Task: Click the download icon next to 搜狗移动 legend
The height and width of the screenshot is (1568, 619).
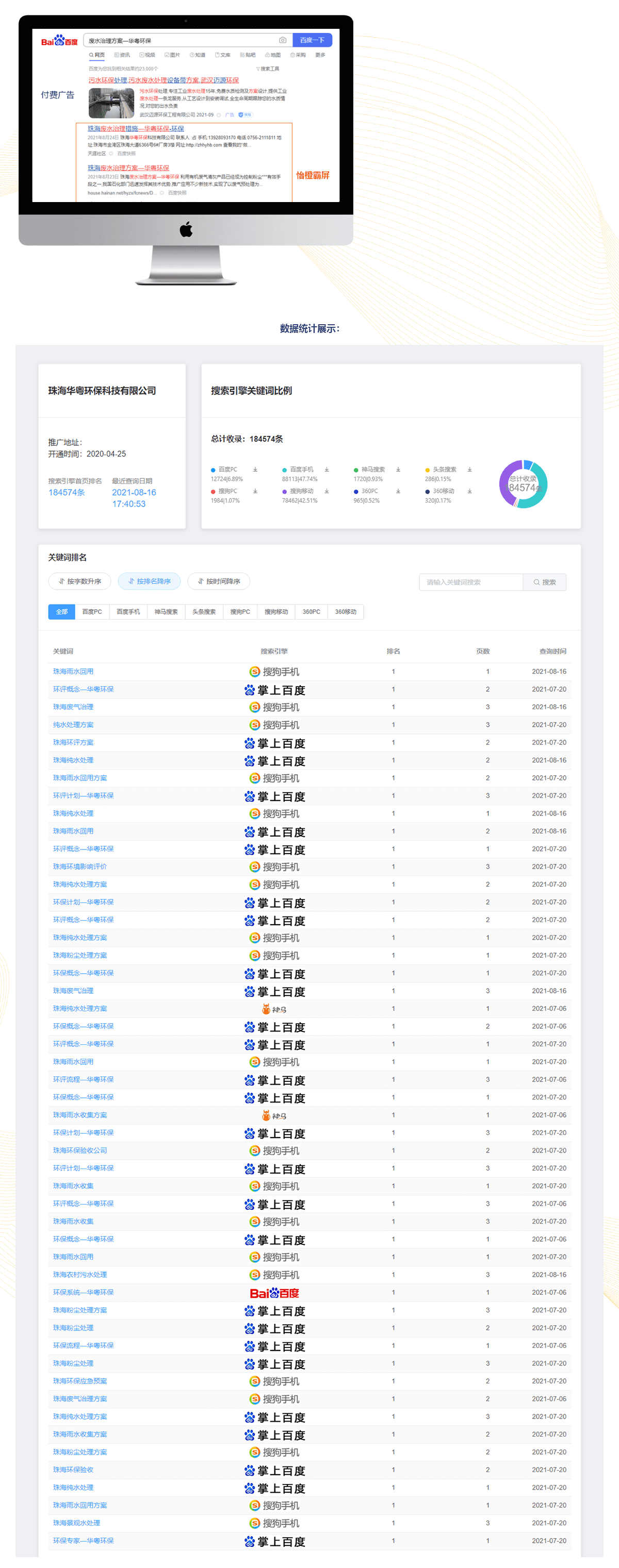Action: point(327,491)
